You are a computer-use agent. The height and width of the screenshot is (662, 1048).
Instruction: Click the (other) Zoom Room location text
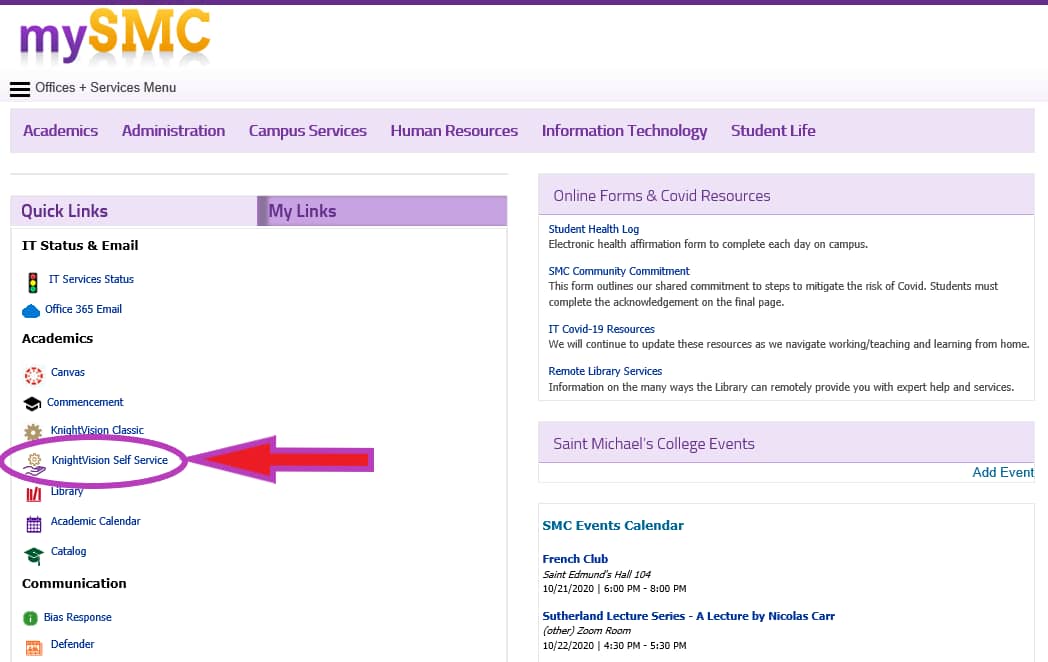pos(587,631)
